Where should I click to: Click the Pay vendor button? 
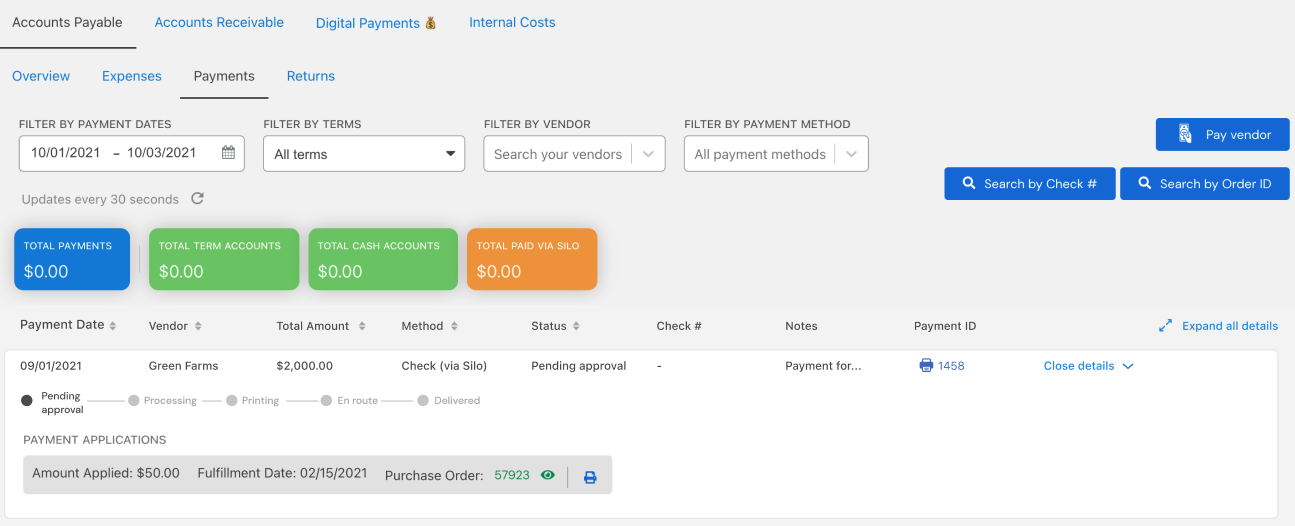tap(1222, 135)
